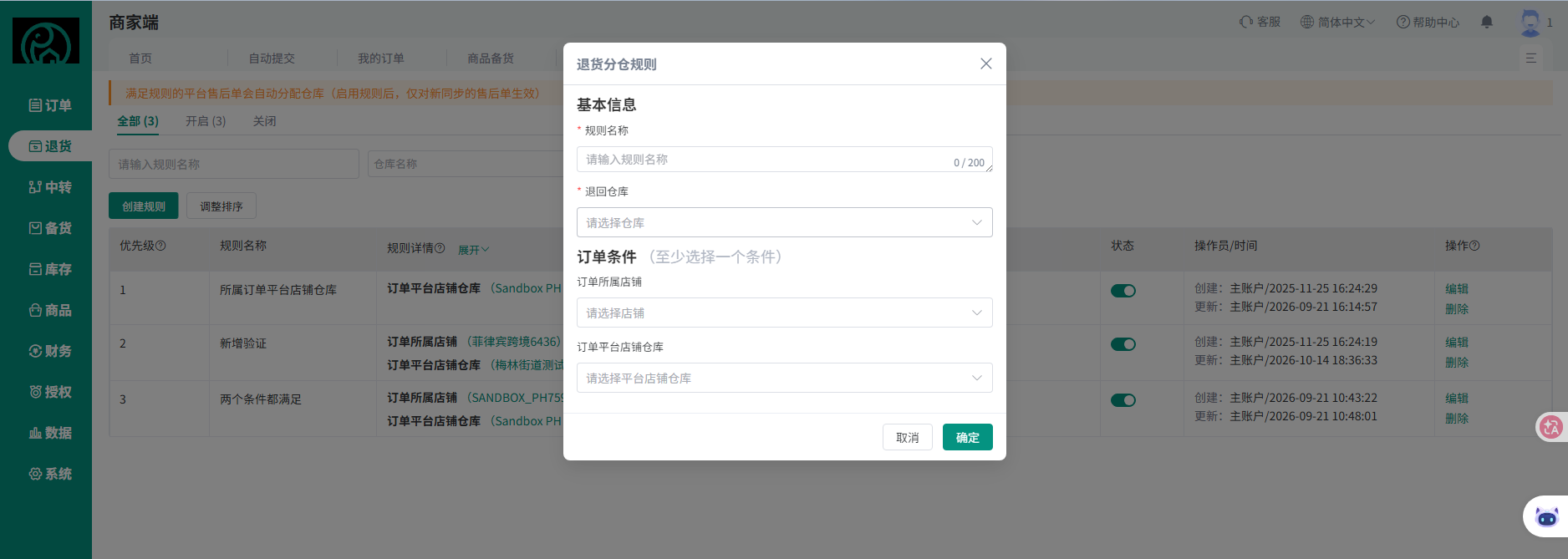This screenshot has width=1568, height=559.
Task: Select the 关闭 filter tab
Action: coord(264,121)
